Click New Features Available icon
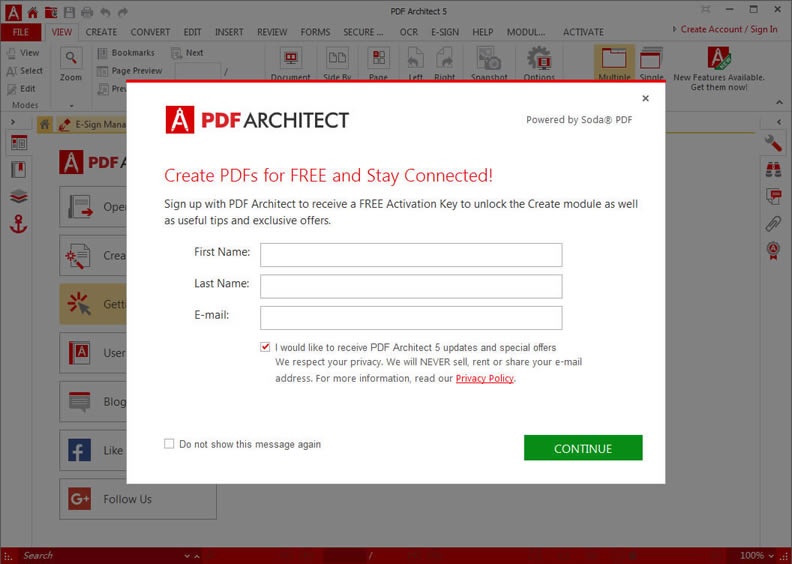 [719, 58]
